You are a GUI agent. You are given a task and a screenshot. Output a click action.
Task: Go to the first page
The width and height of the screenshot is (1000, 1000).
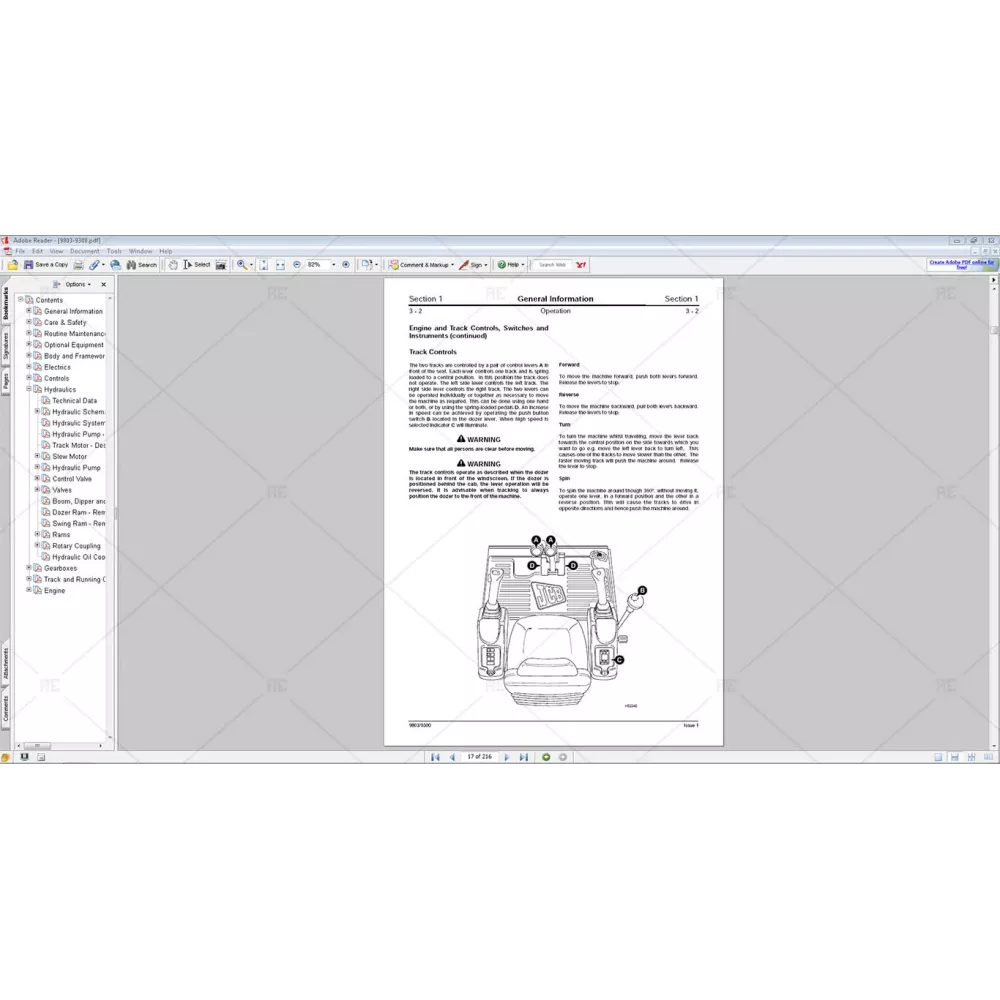(435, 757)
